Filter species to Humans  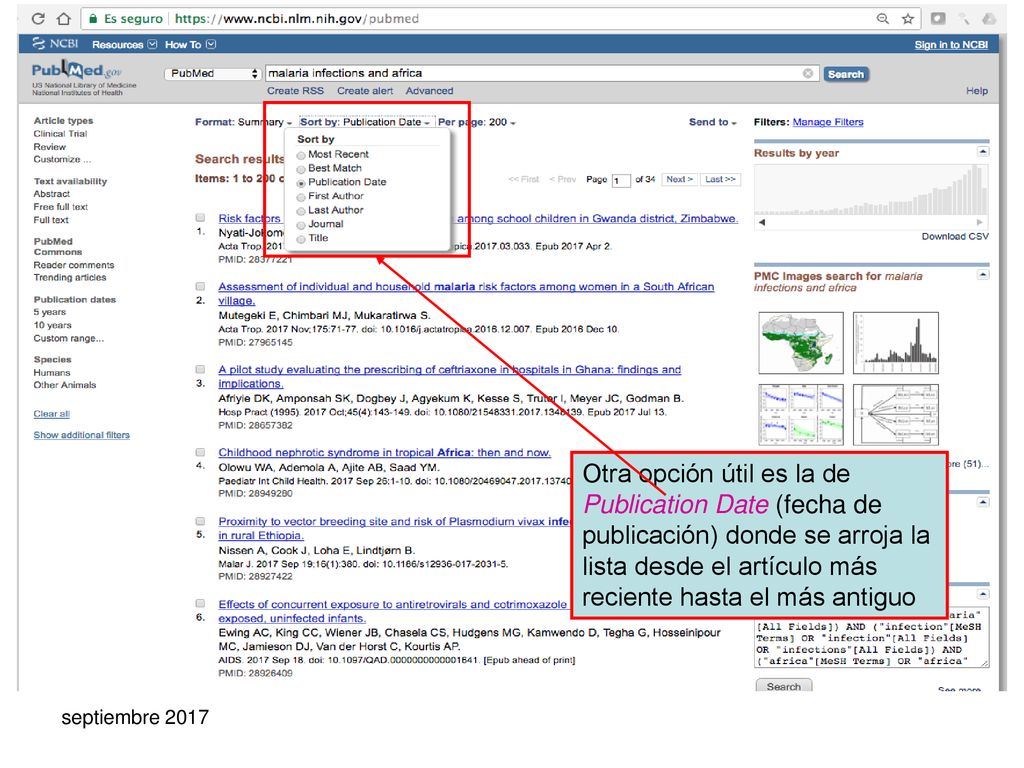[52, 373]
